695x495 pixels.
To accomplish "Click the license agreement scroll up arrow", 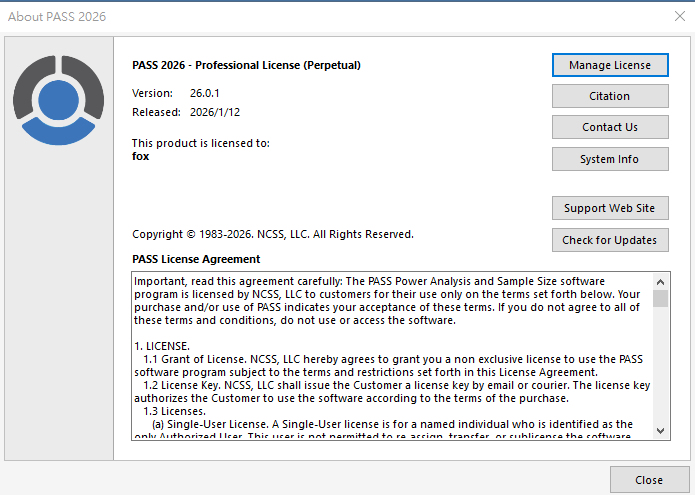I will pyautogui.click(x=660, y=282).
